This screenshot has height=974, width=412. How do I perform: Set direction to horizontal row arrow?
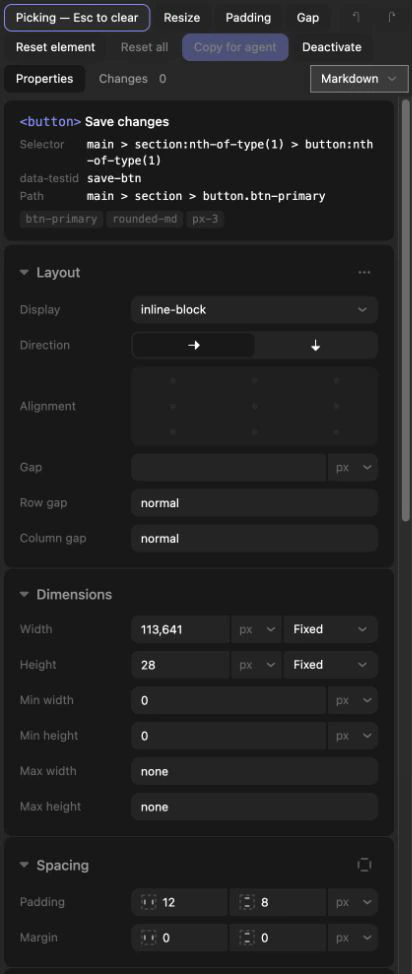[x=193, y=345]
